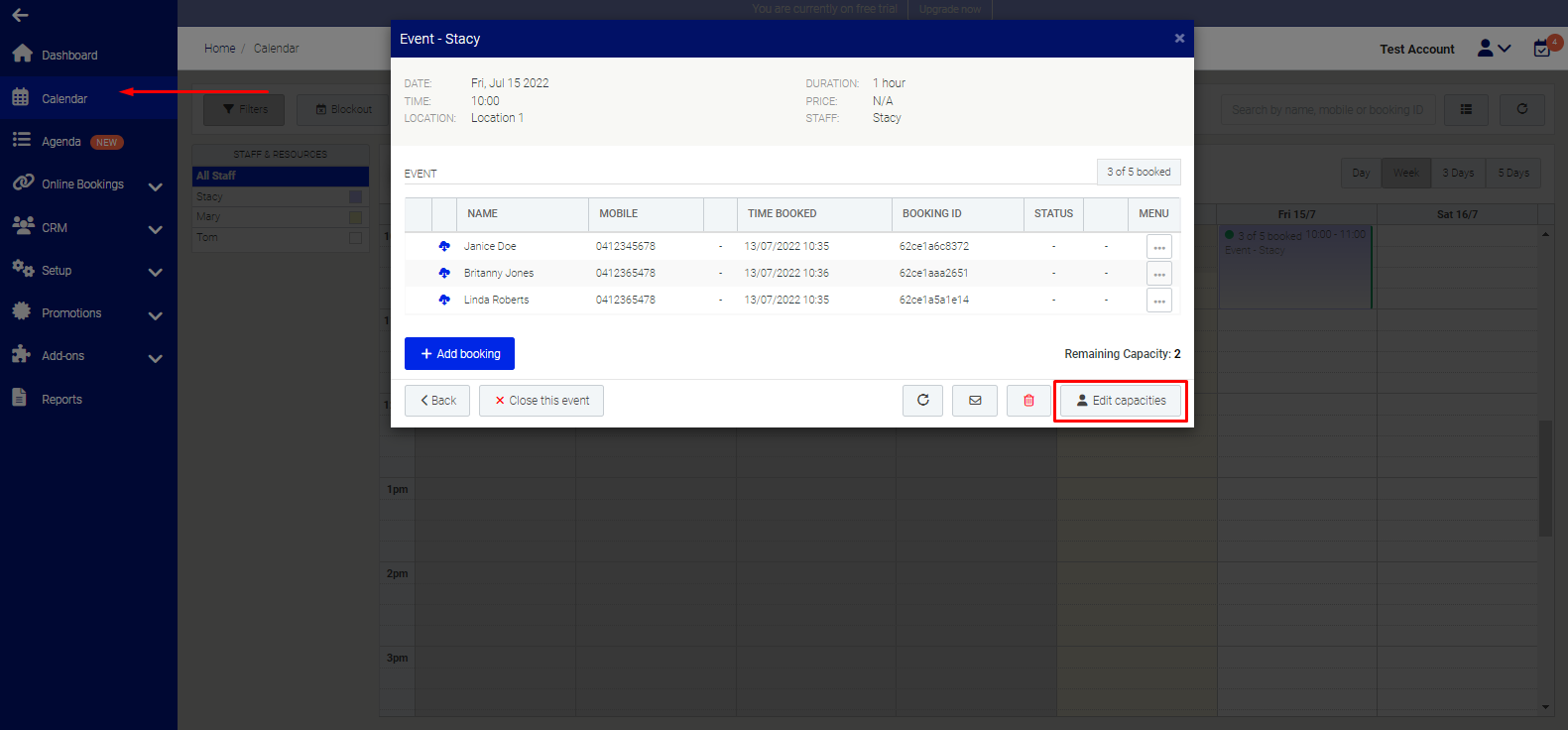Click the Add-ons puzzle icon
Viewport: 1568px width, 730px height.
(22, 354)
